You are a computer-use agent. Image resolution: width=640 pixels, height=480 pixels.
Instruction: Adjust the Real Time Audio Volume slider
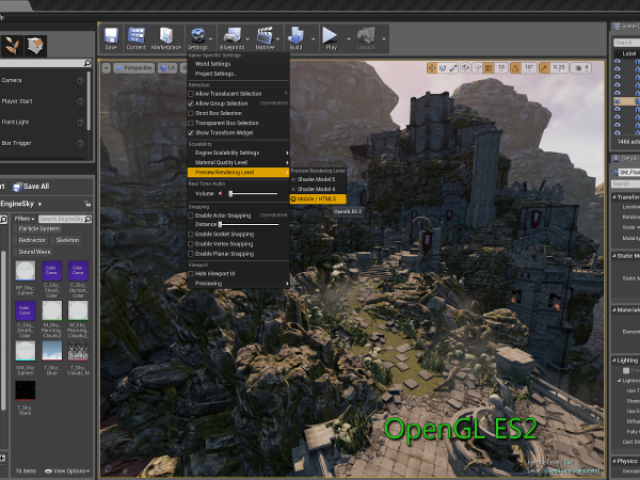253,194
